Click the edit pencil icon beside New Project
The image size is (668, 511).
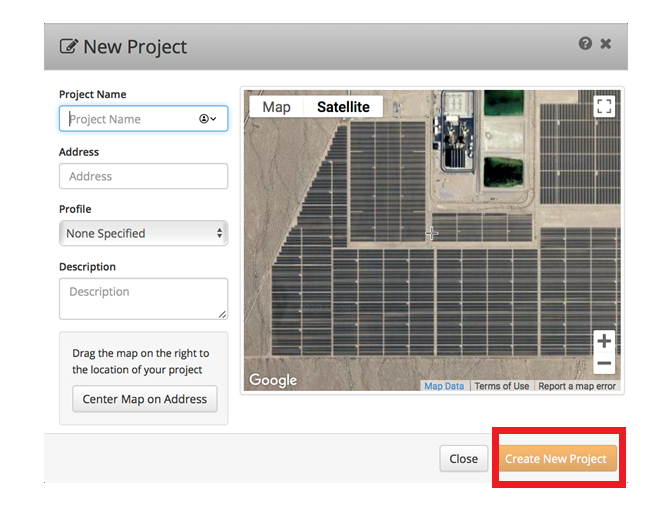click(x=69, y=46)
